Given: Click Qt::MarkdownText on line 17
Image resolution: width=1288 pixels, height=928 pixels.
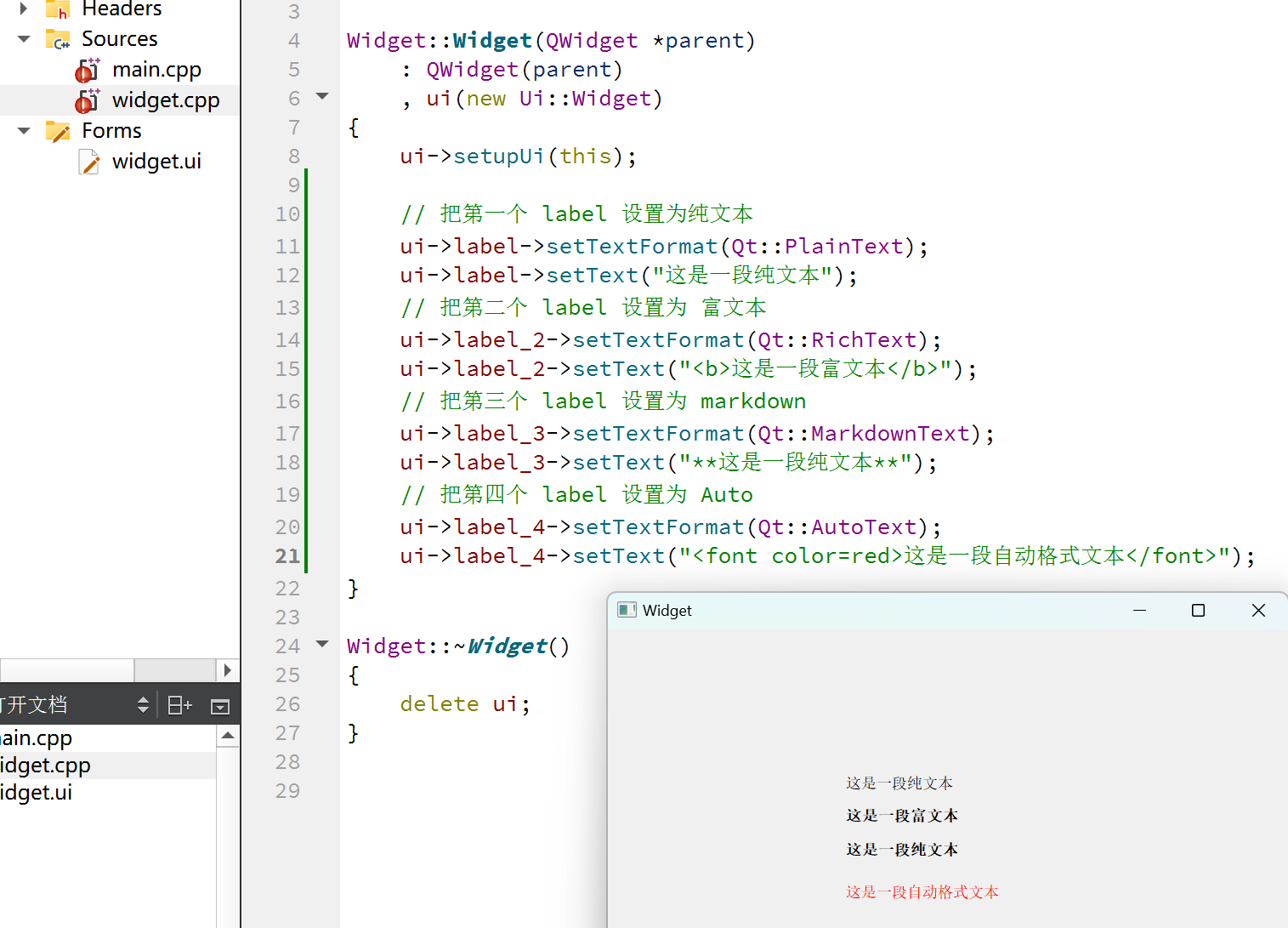Looking at the screenshot, I should tap(864, 434).
